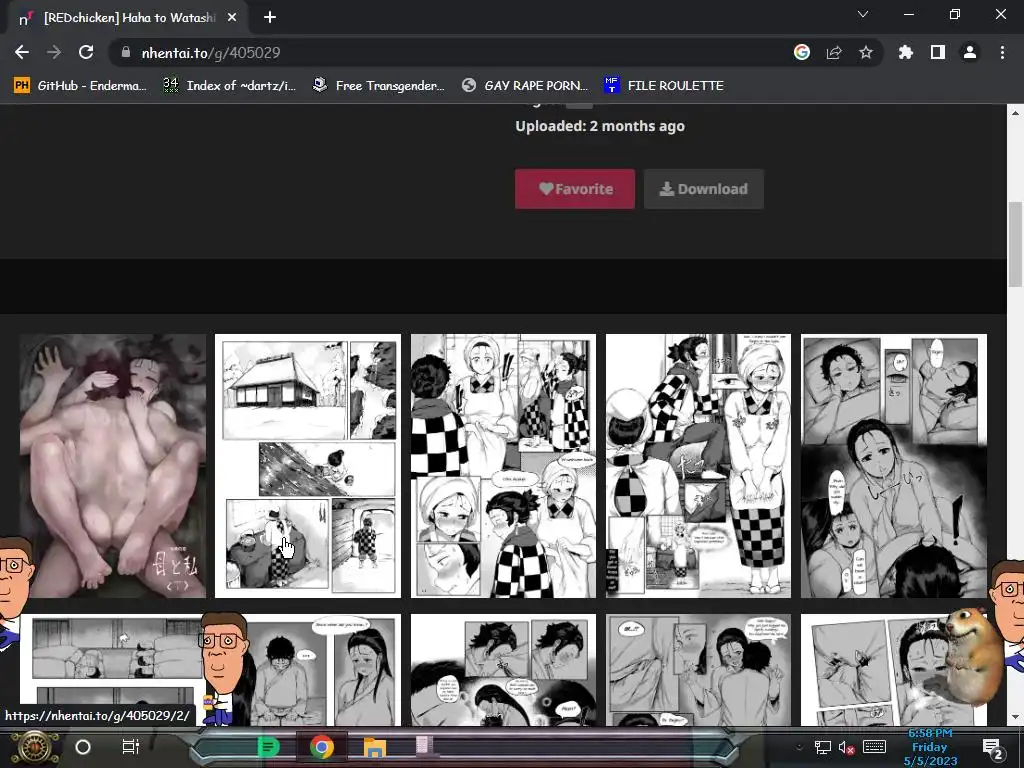This screenshot has width=1024, height=768.
Task: Open the Chrome profile icon
Action: pyautogui.click(x=970, y=52)
